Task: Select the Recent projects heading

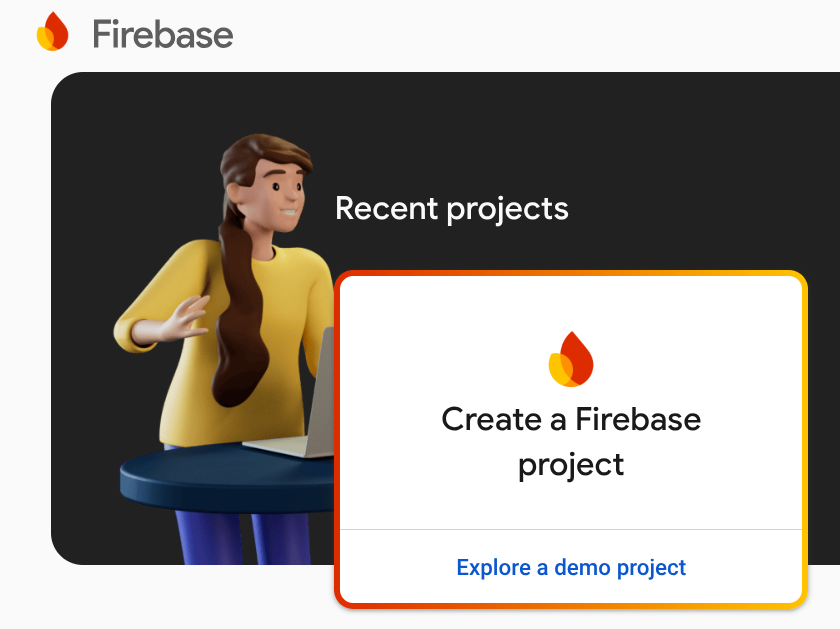Action: pos(452,208)
